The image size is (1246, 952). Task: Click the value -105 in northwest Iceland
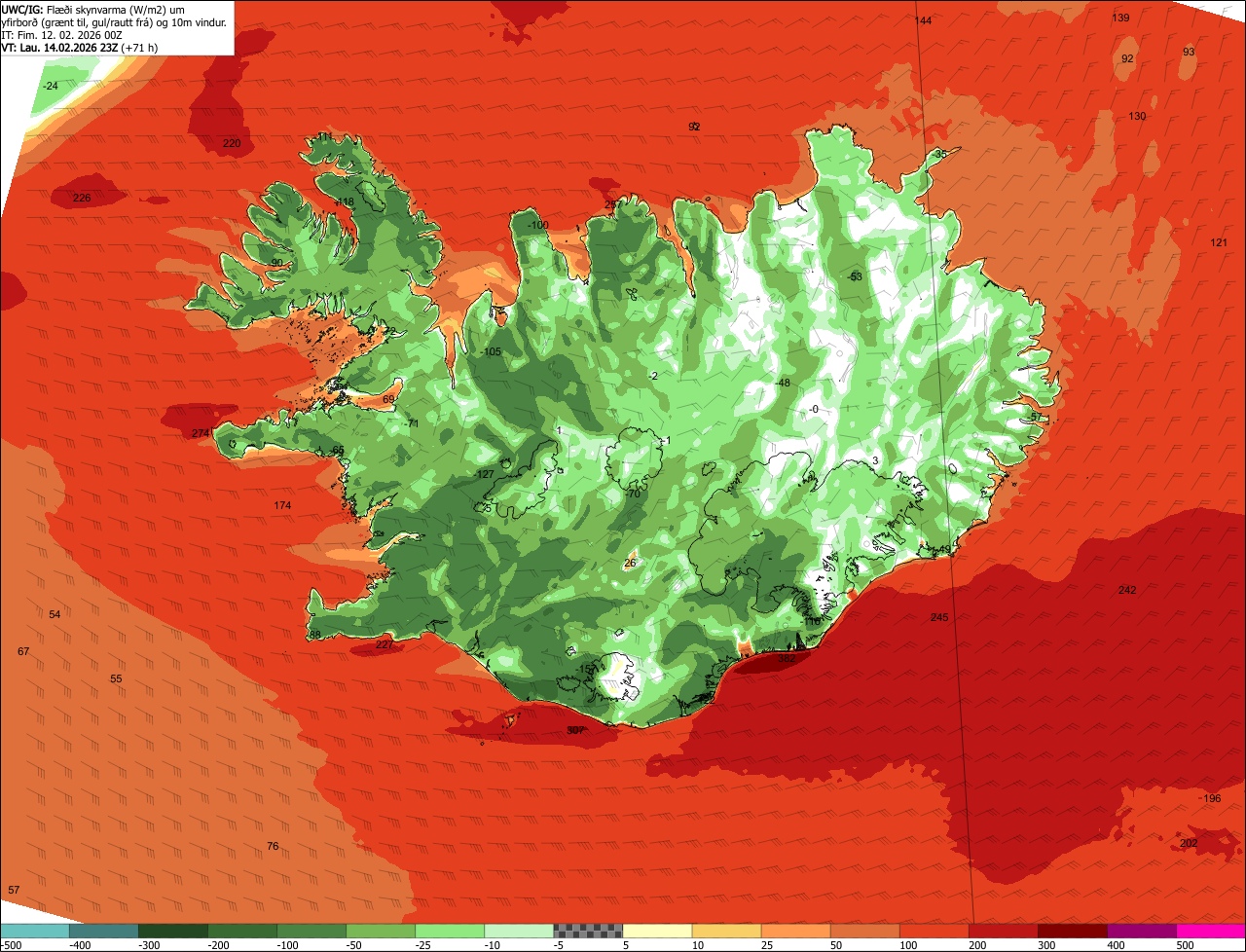click(492, 351)
